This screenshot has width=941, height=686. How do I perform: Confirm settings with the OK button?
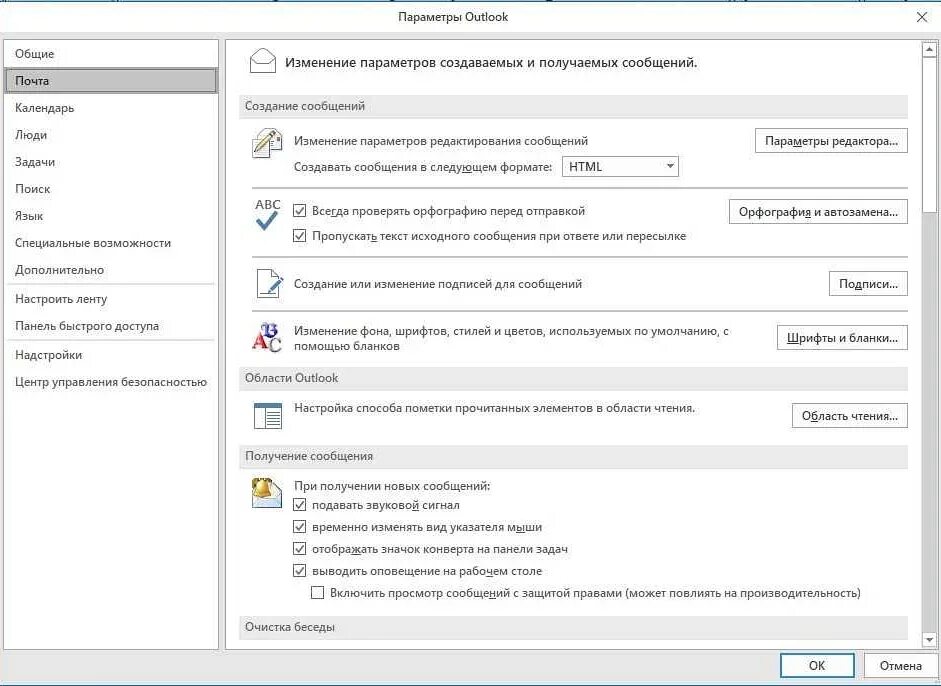tap(817, 666)
